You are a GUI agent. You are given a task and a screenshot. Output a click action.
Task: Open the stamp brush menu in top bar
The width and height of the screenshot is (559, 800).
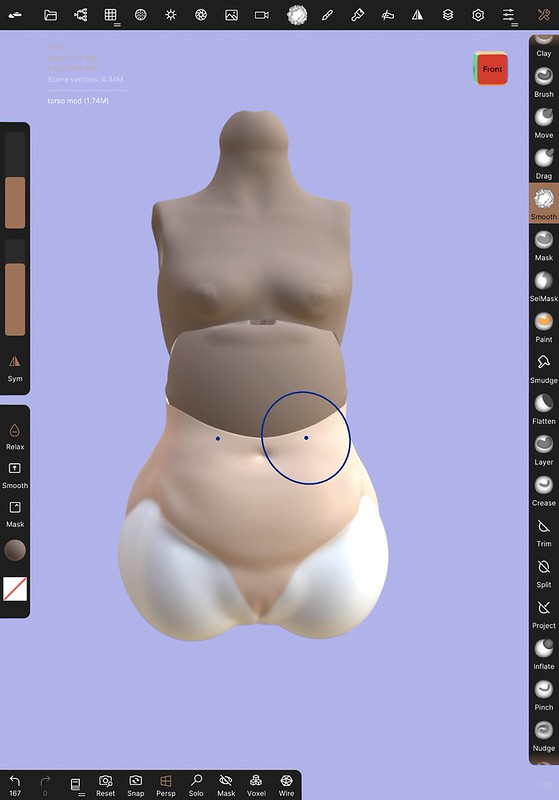pos(358,15)
